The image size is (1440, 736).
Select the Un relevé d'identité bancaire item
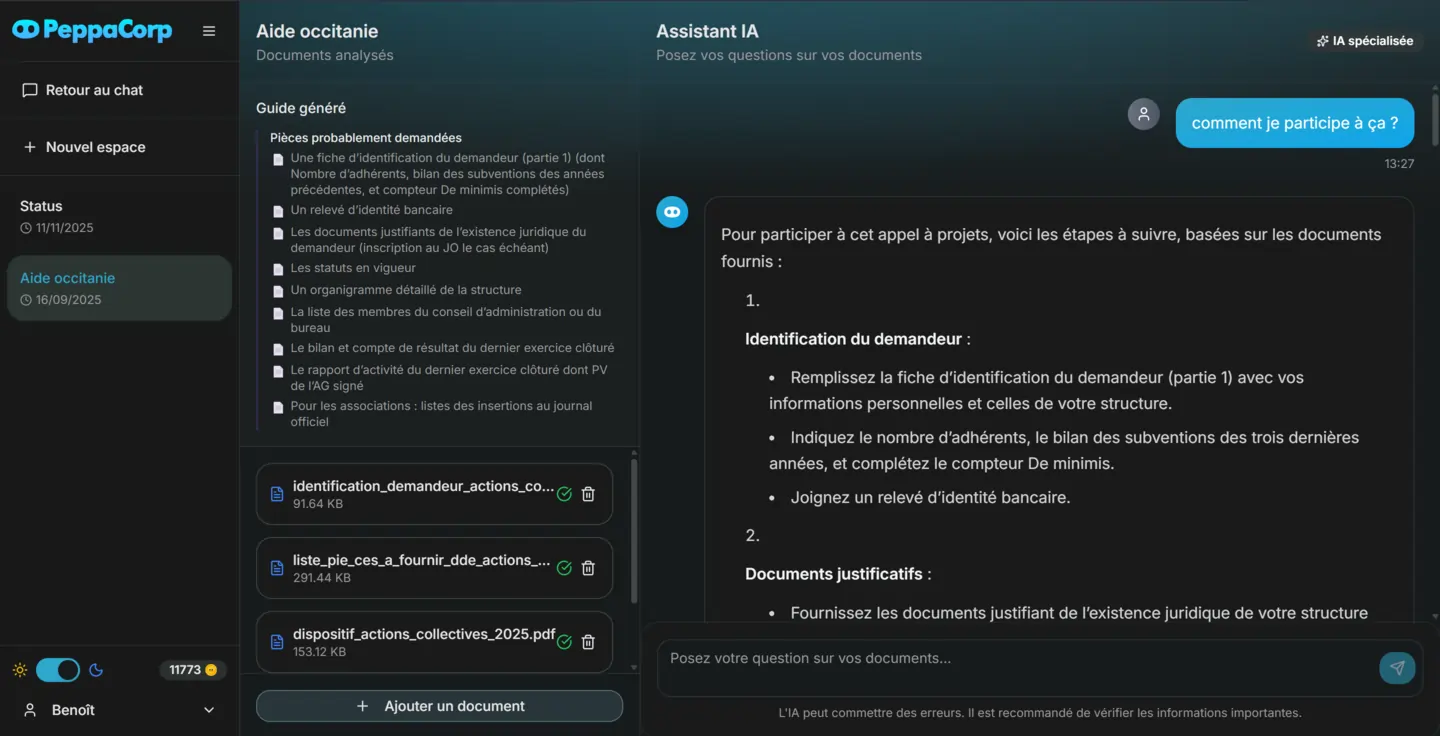[x=372, y=210]
